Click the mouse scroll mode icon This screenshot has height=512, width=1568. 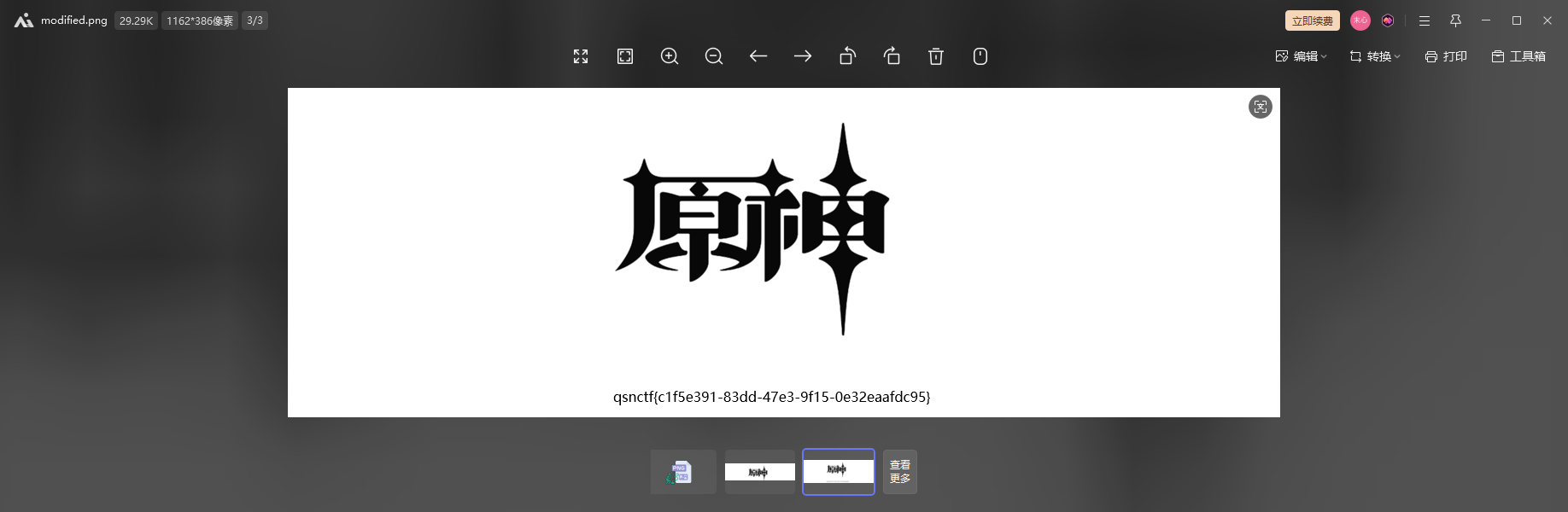tap(980, 56)
